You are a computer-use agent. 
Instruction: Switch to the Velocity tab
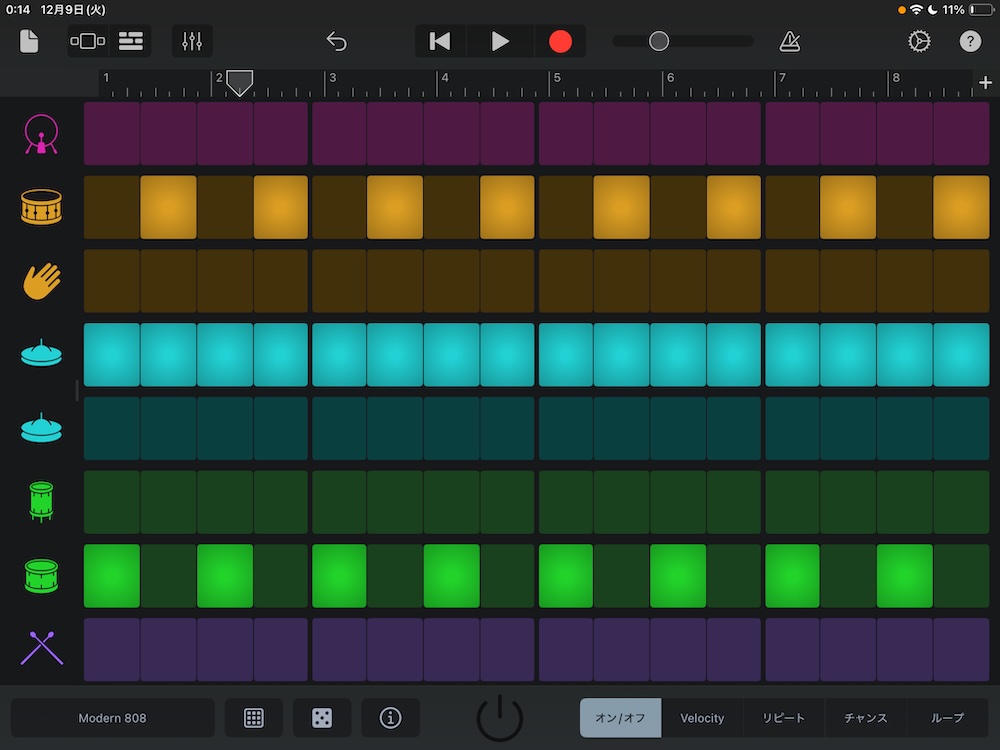[702, 717]
